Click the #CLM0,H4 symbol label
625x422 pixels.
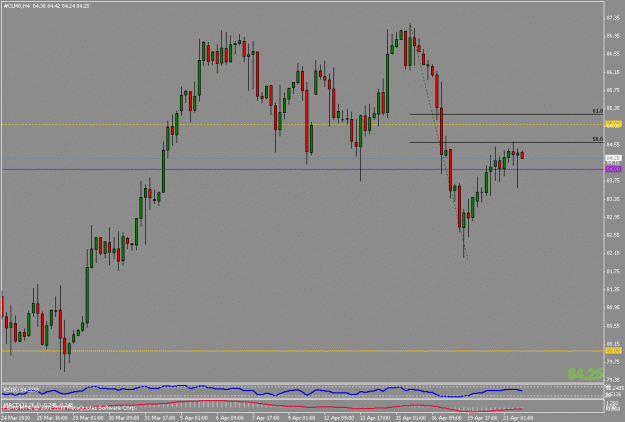[16, 6]
